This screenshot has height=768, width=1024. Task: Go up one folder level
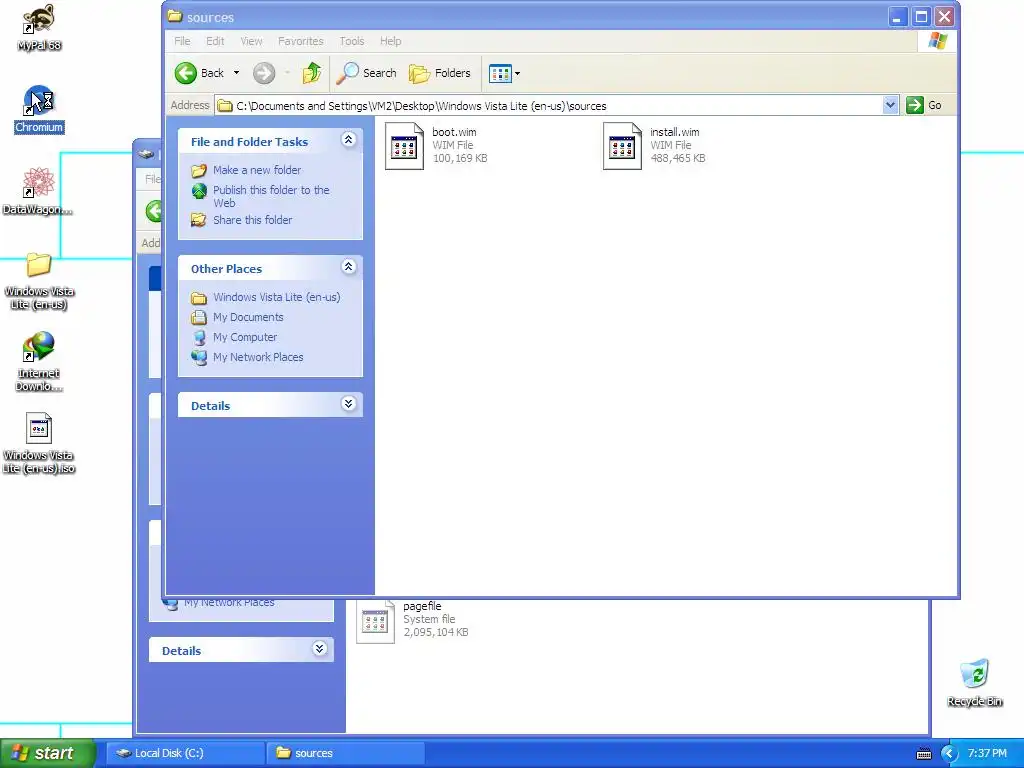[x=312, y=73]
